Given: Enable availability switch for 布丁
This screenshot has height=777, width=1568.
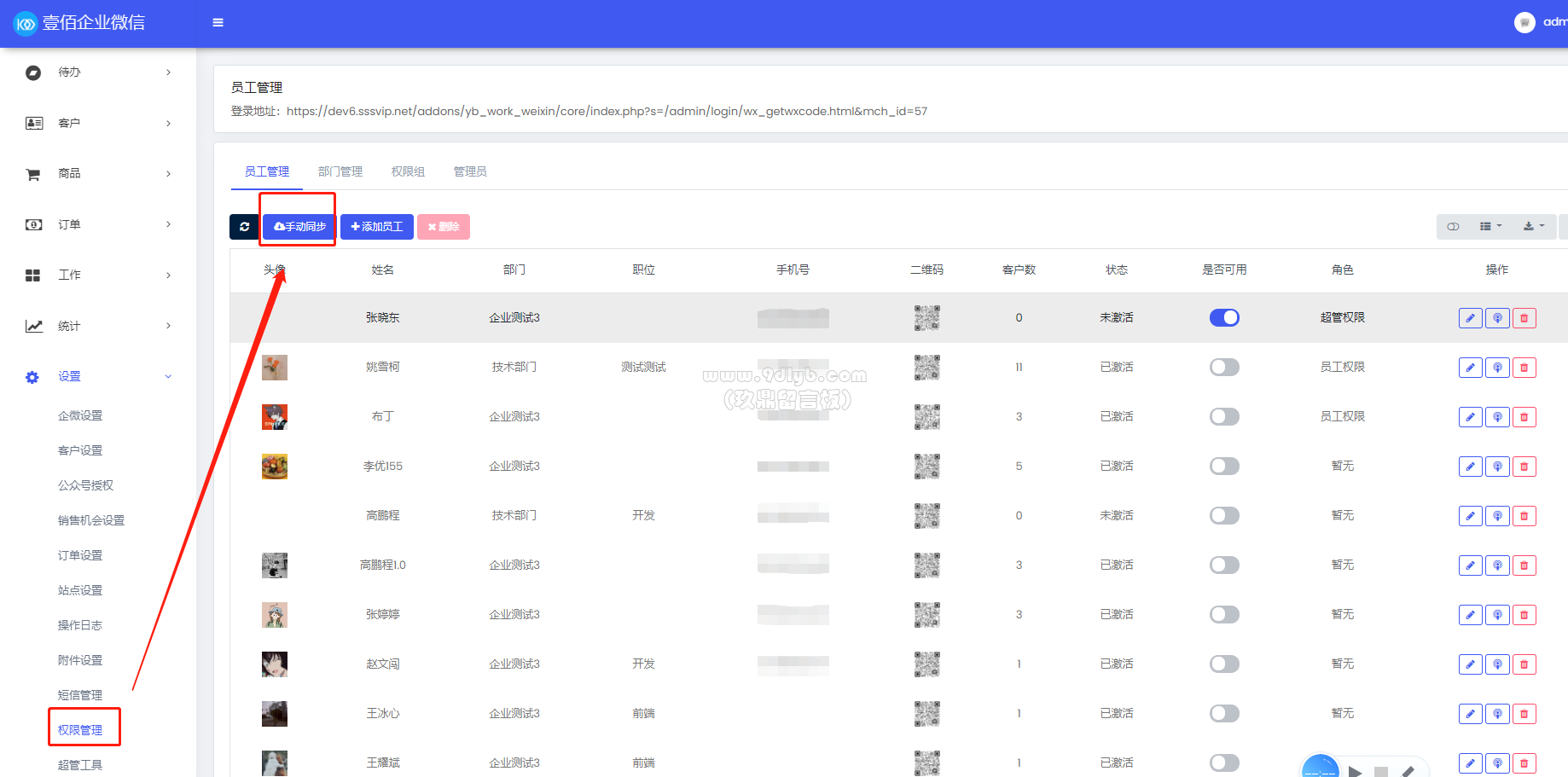Looking at the screenshot, I should 1224,416.
